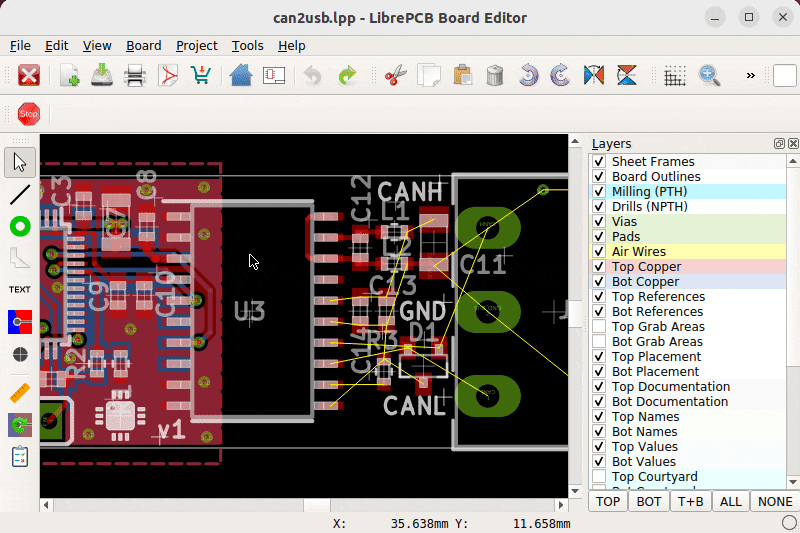Select the measure ruler tool

point(20,393)
